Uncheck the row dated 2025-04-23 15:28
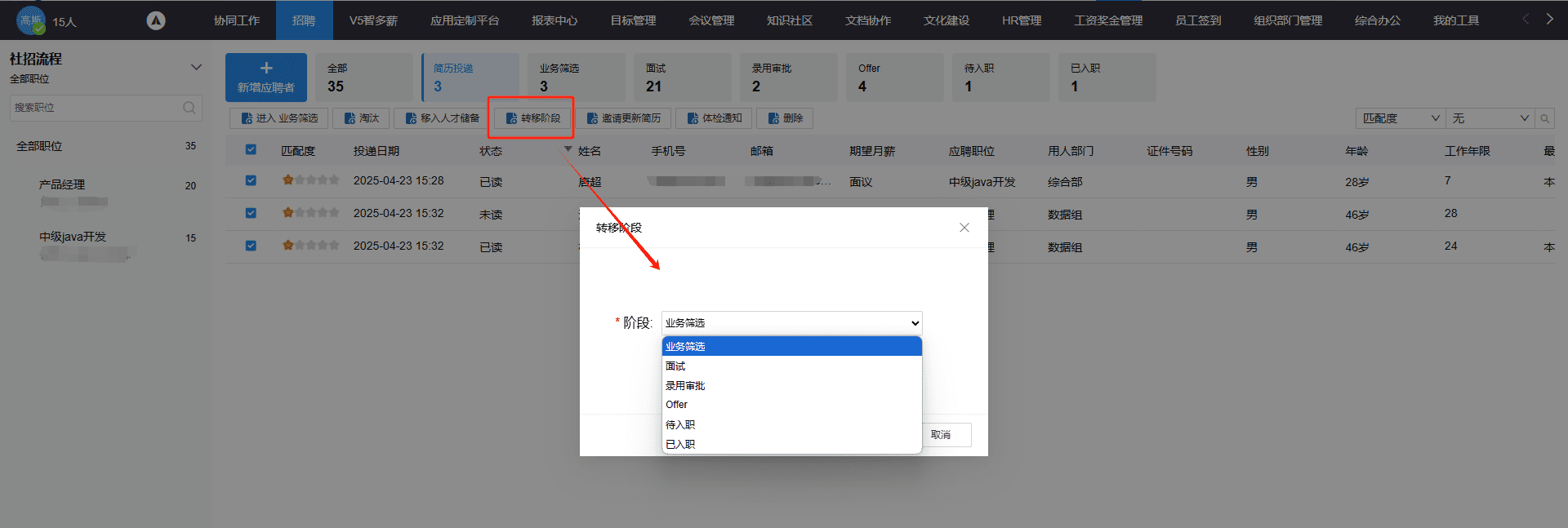 [251, 180]
